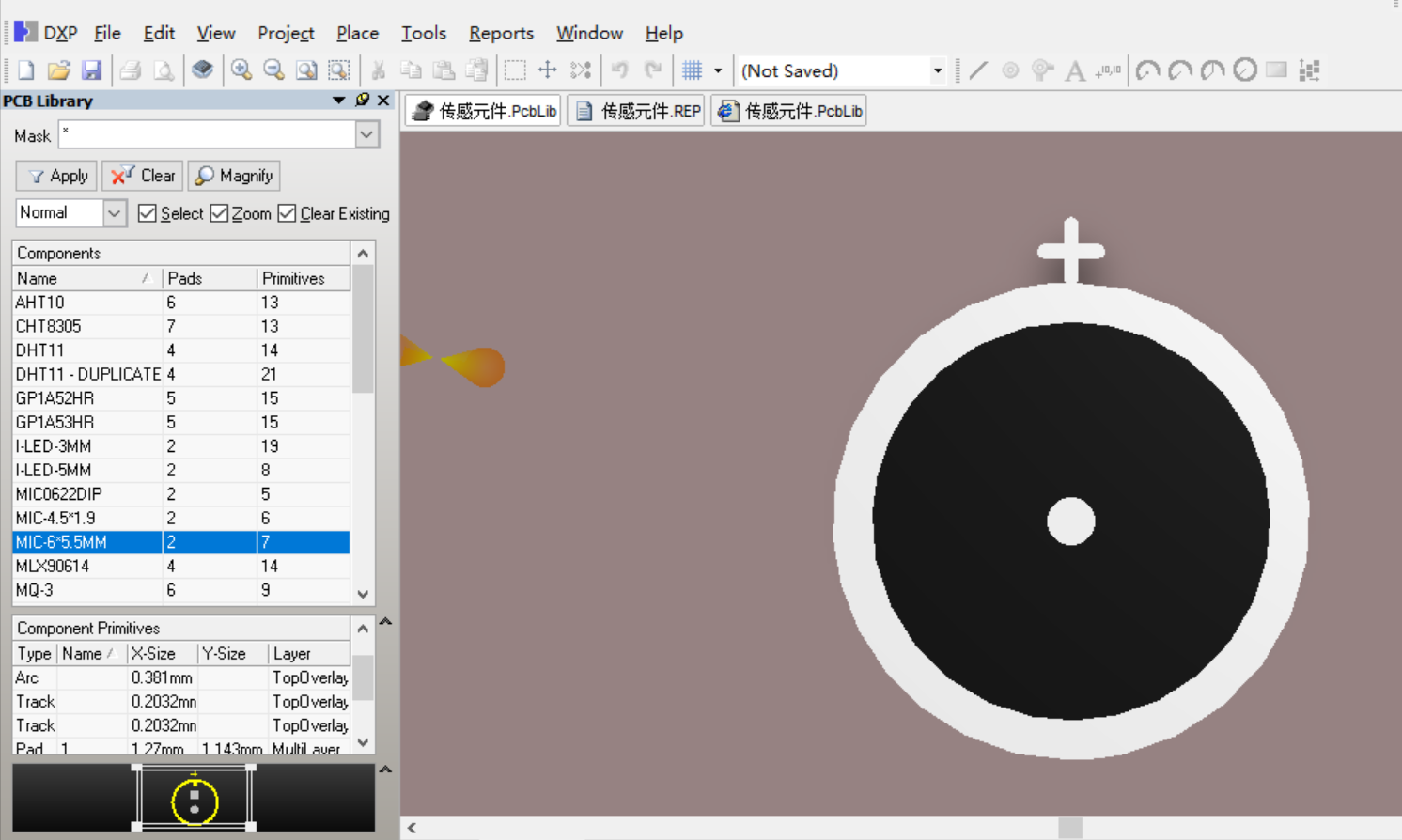Open print preview icon
Screen dimensions: 1402x840
click(x=164, y=70)
